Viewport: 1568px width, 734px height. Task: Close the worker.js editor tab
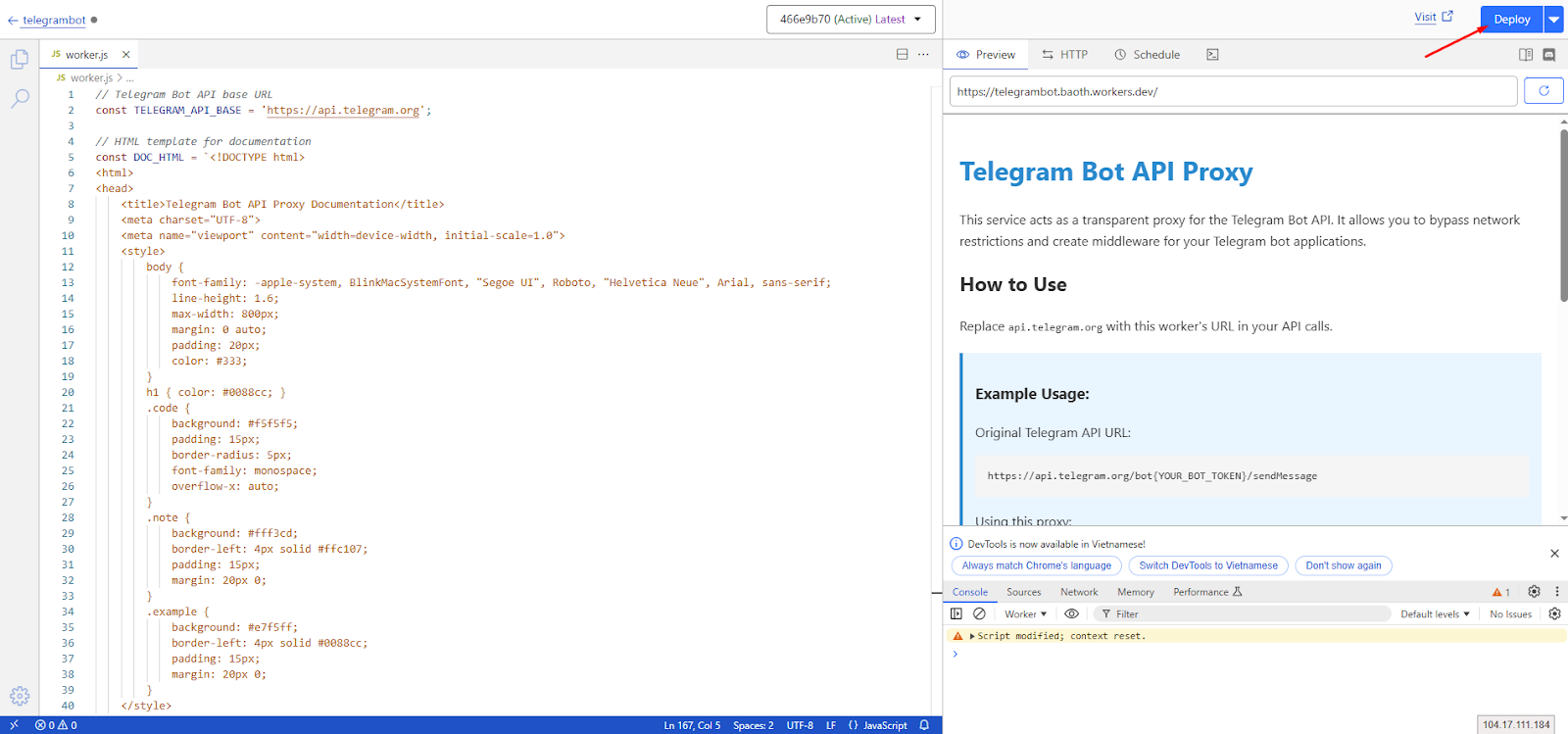(x=125, y=55)
